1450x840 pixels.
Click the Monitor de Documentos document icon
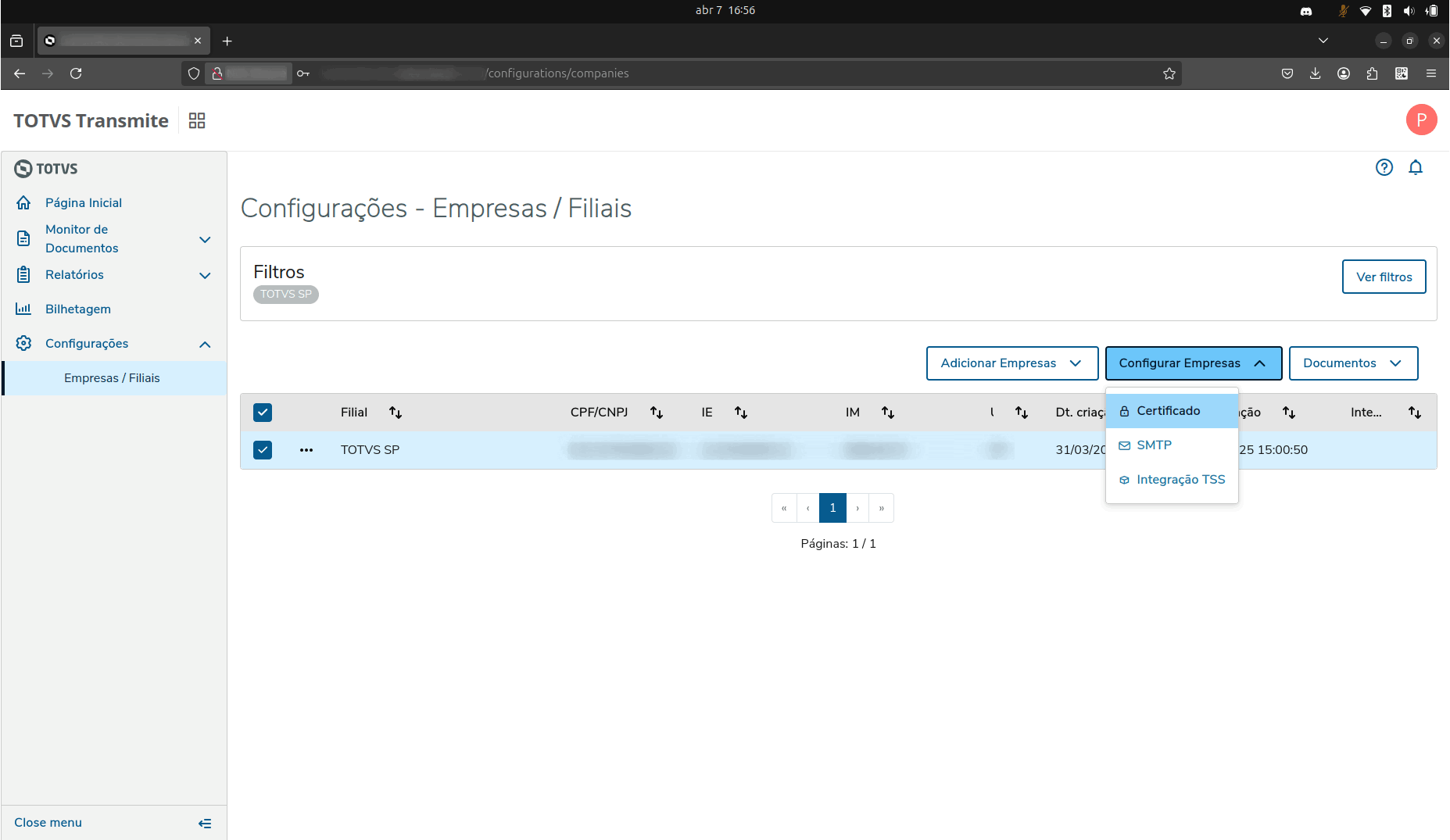click(23, 238)
